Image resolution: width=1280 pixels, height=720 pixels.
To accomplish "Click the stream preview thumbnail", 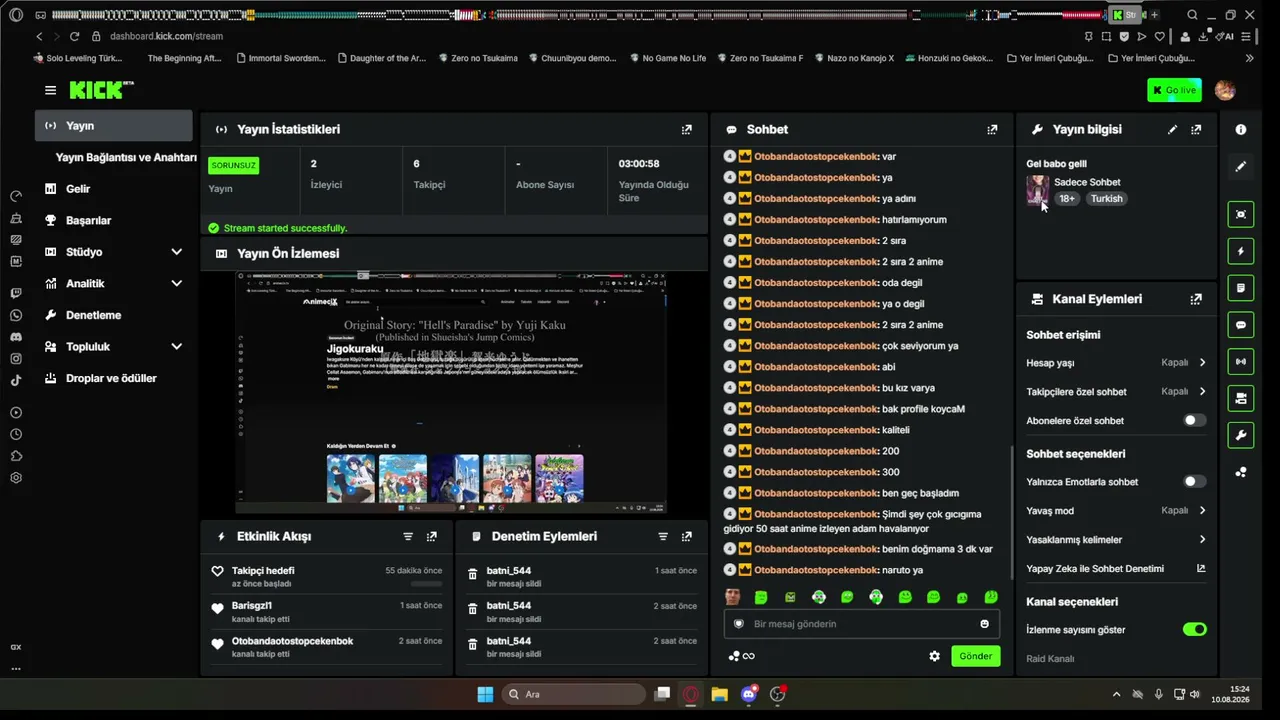I will (451, 393).
